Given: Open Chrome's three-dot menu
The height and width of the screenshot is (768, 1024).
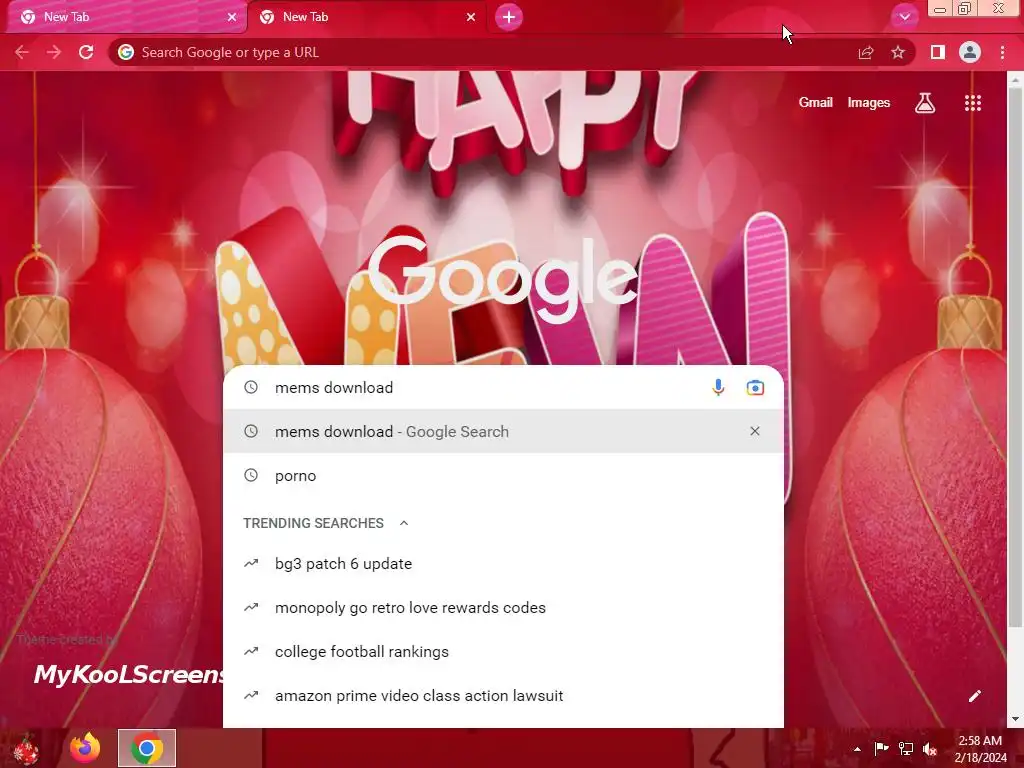Looking at the screenshot, I should [x=1002, y=52].
